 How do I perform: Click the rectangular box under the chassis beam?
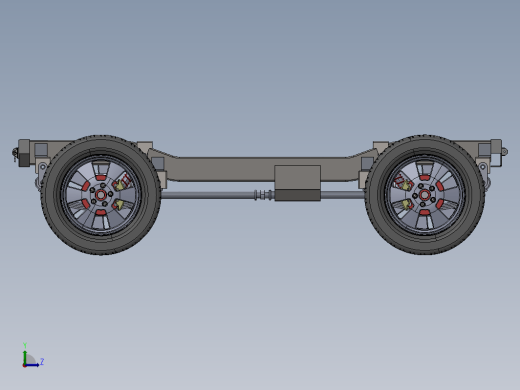[297, 183]
